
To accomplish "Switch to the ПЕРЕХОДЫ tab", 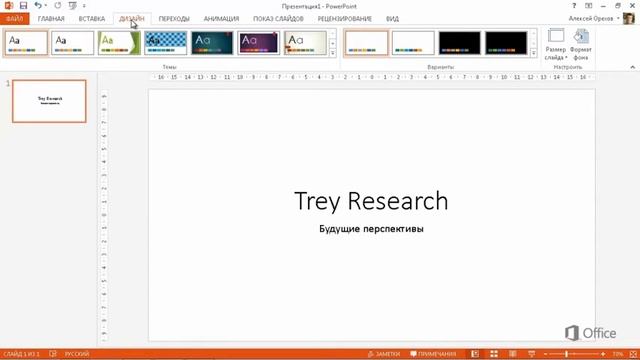I will [x=174, y=19].
